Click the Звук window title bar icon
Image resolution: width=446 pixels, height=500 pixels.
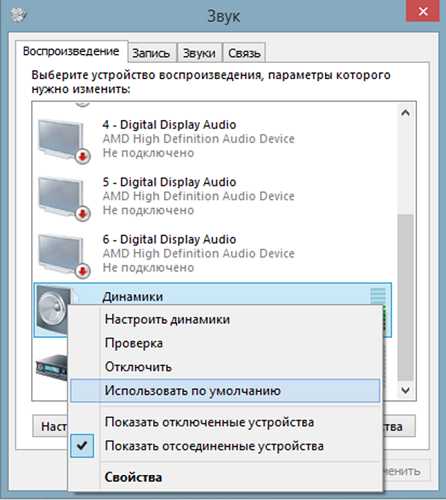[x=18, y=15]
